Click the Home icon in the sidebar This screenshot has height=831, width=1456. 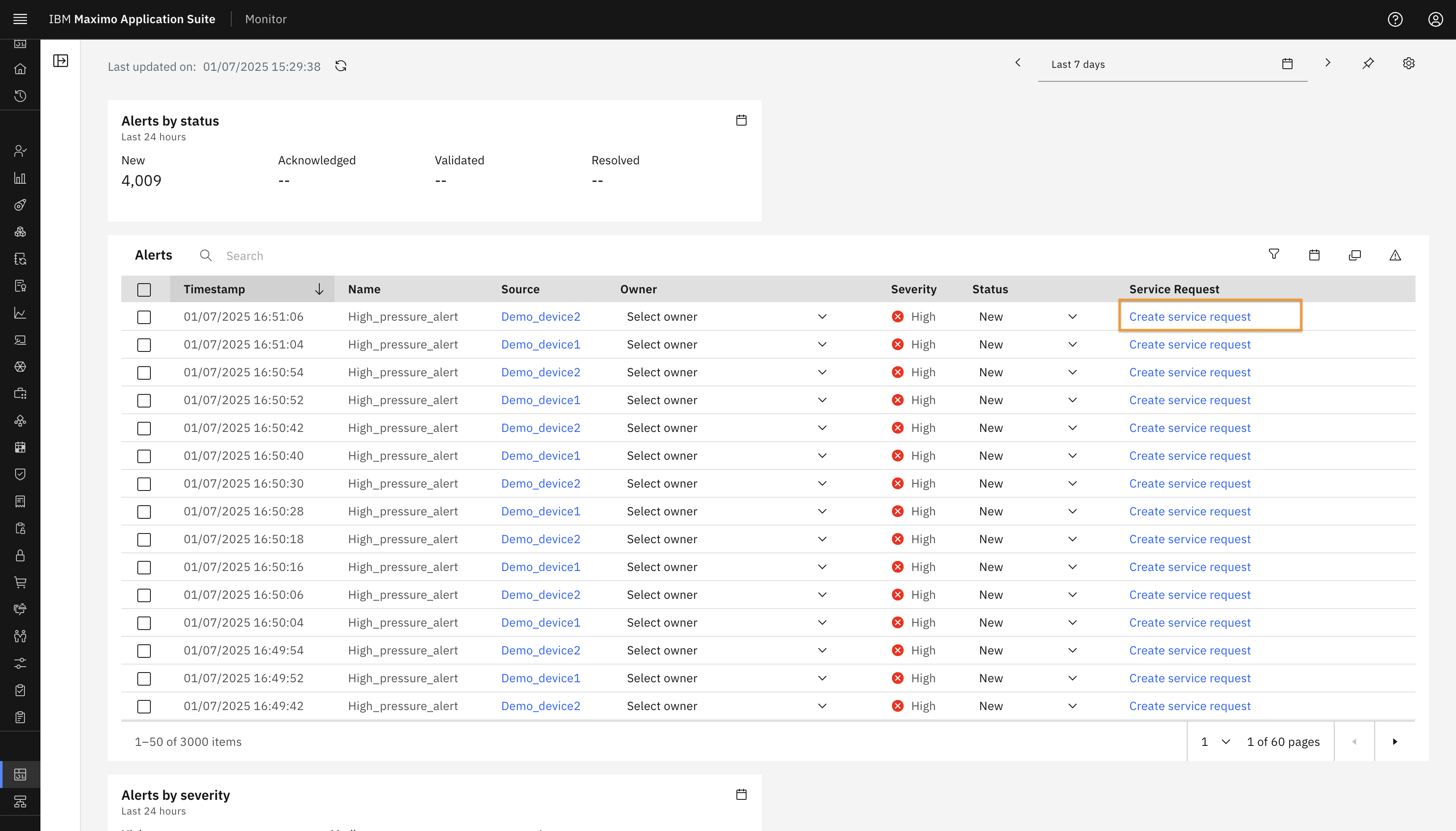pos(20,69)
